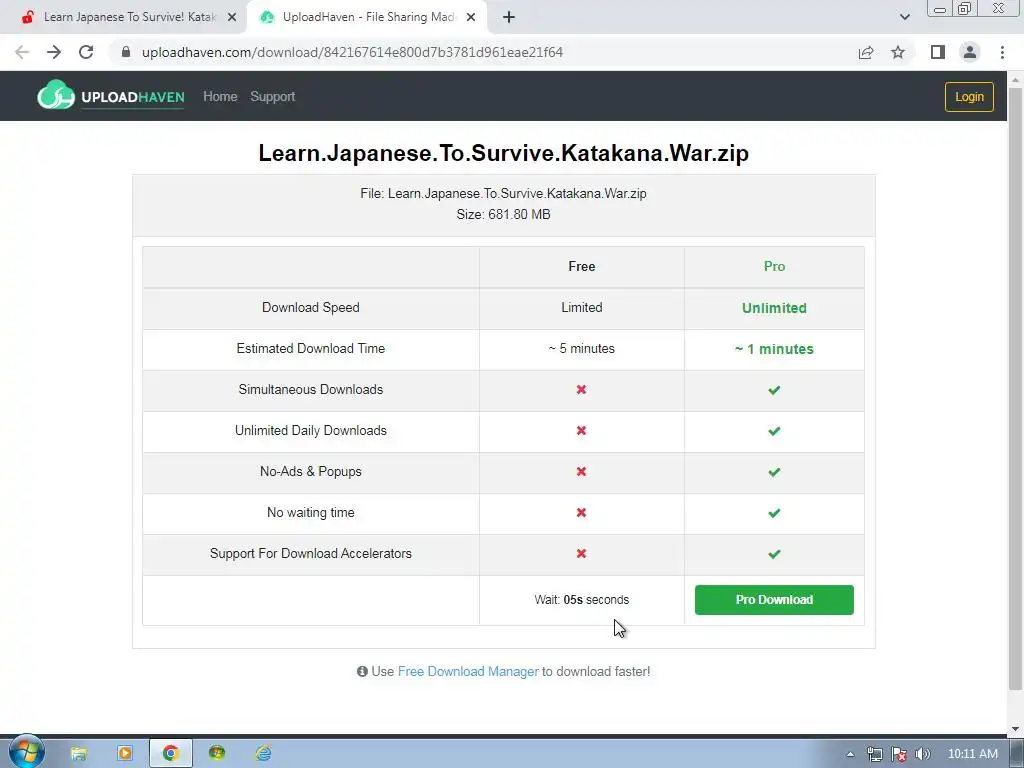Click the padlock site info icon
The height and width of the screenshot is (768, 1024).
pyautogui.click(x=127, y=52)
